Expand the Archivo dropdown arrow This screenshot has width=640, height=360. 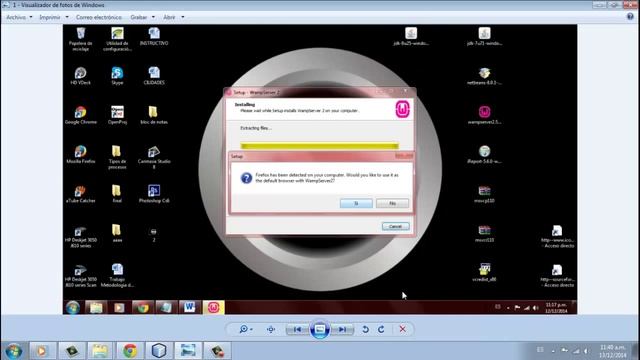31,17
